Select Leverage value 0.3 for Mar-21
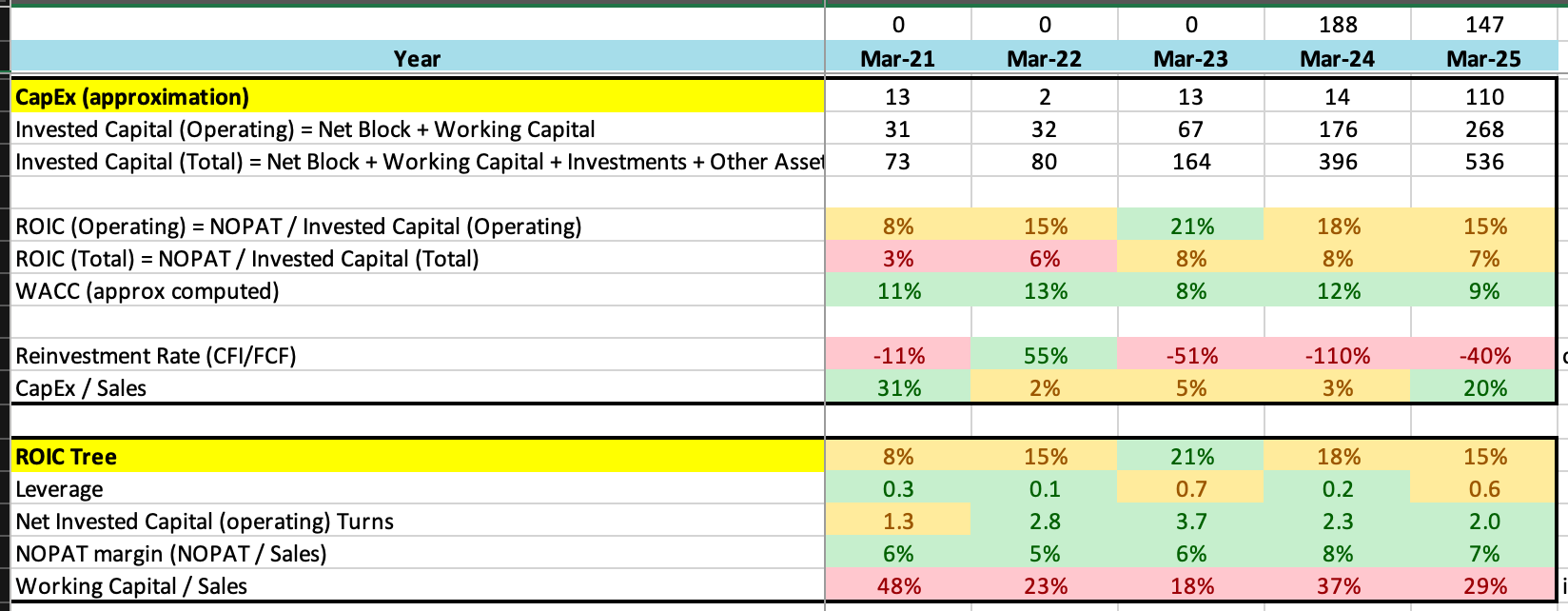The height and width of the screenshot is (611, 1568). point(897,489)
